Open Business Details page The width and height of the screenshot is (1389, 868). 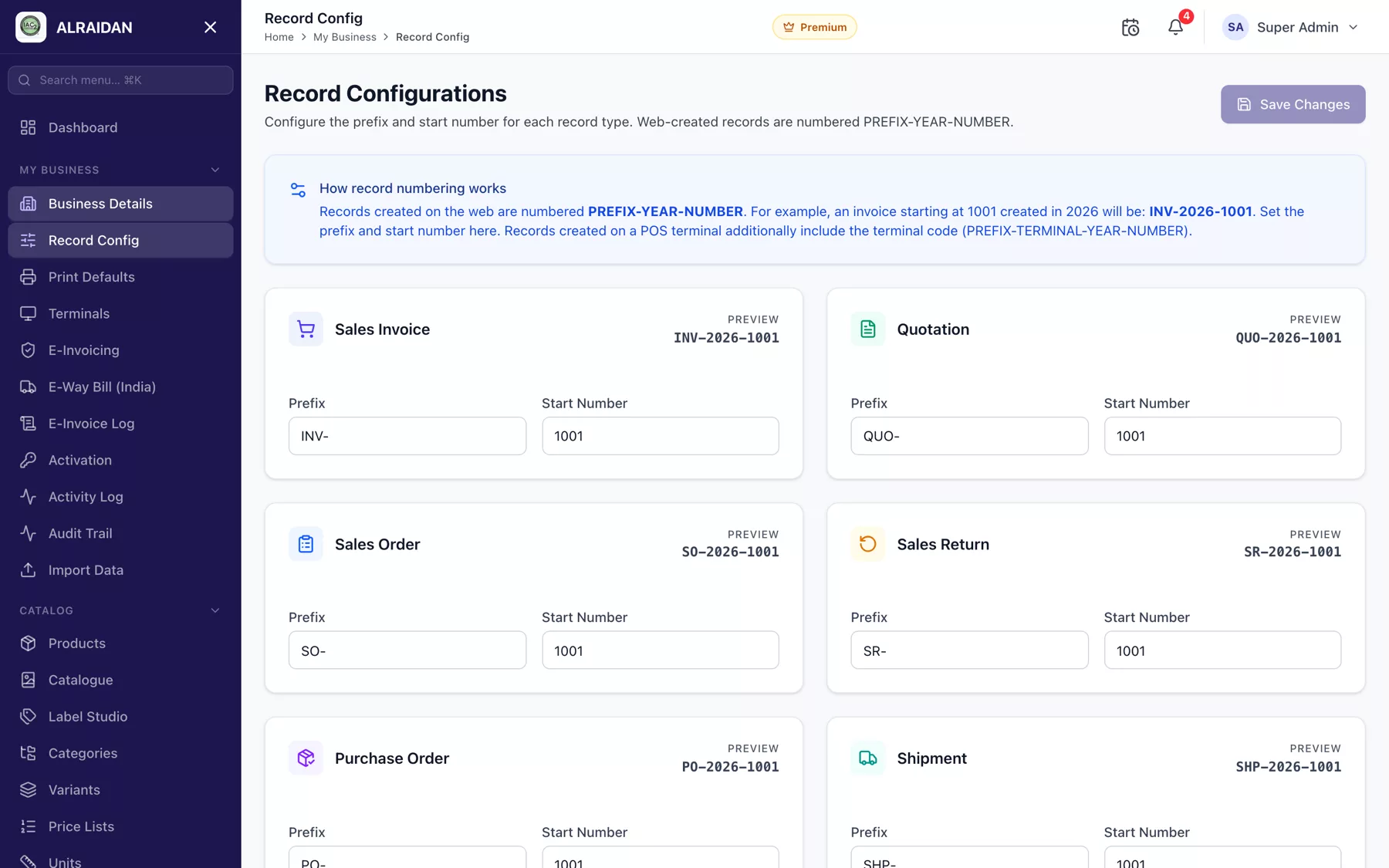[120, 204]
